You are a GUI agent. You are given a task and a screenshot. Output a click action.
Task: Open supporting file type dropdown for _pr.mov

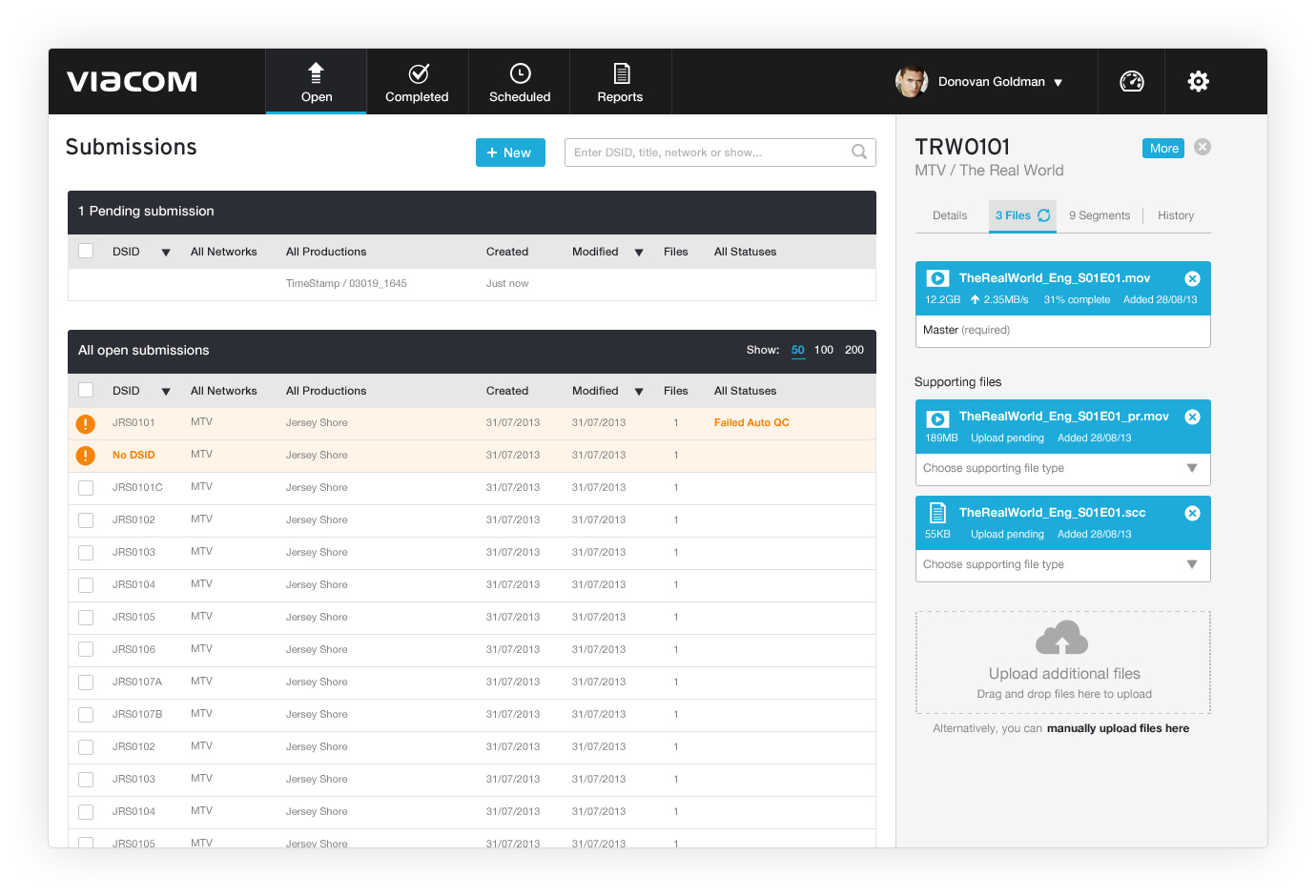click(x=1062, y=468)
